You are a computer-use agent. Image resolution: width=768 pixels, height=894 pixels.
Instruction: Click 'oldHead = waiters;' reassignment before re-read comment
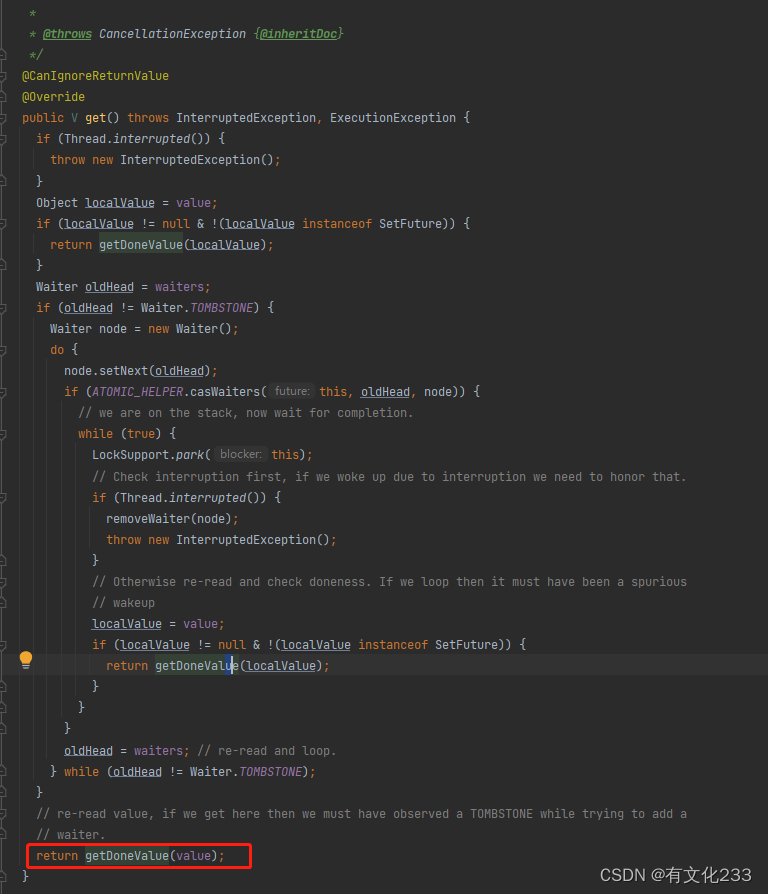(x=127, y=751)
